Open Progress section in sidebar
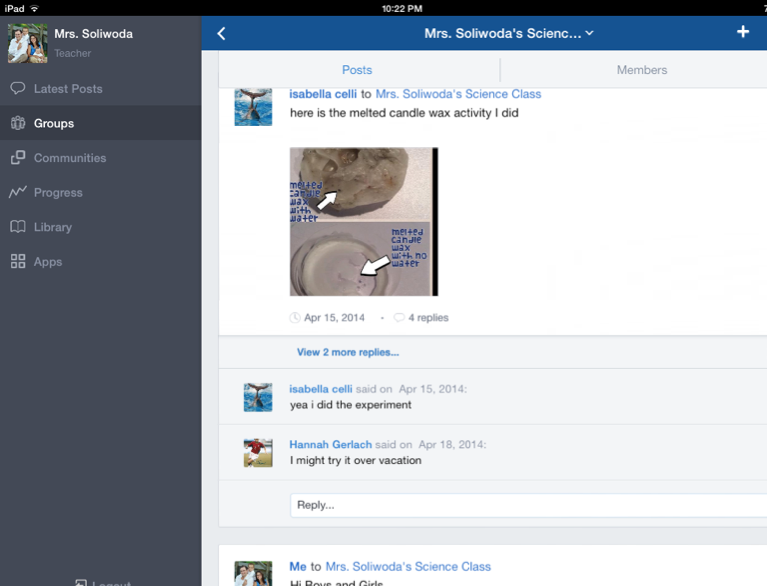The image size is (767, 586). point(58,193)
